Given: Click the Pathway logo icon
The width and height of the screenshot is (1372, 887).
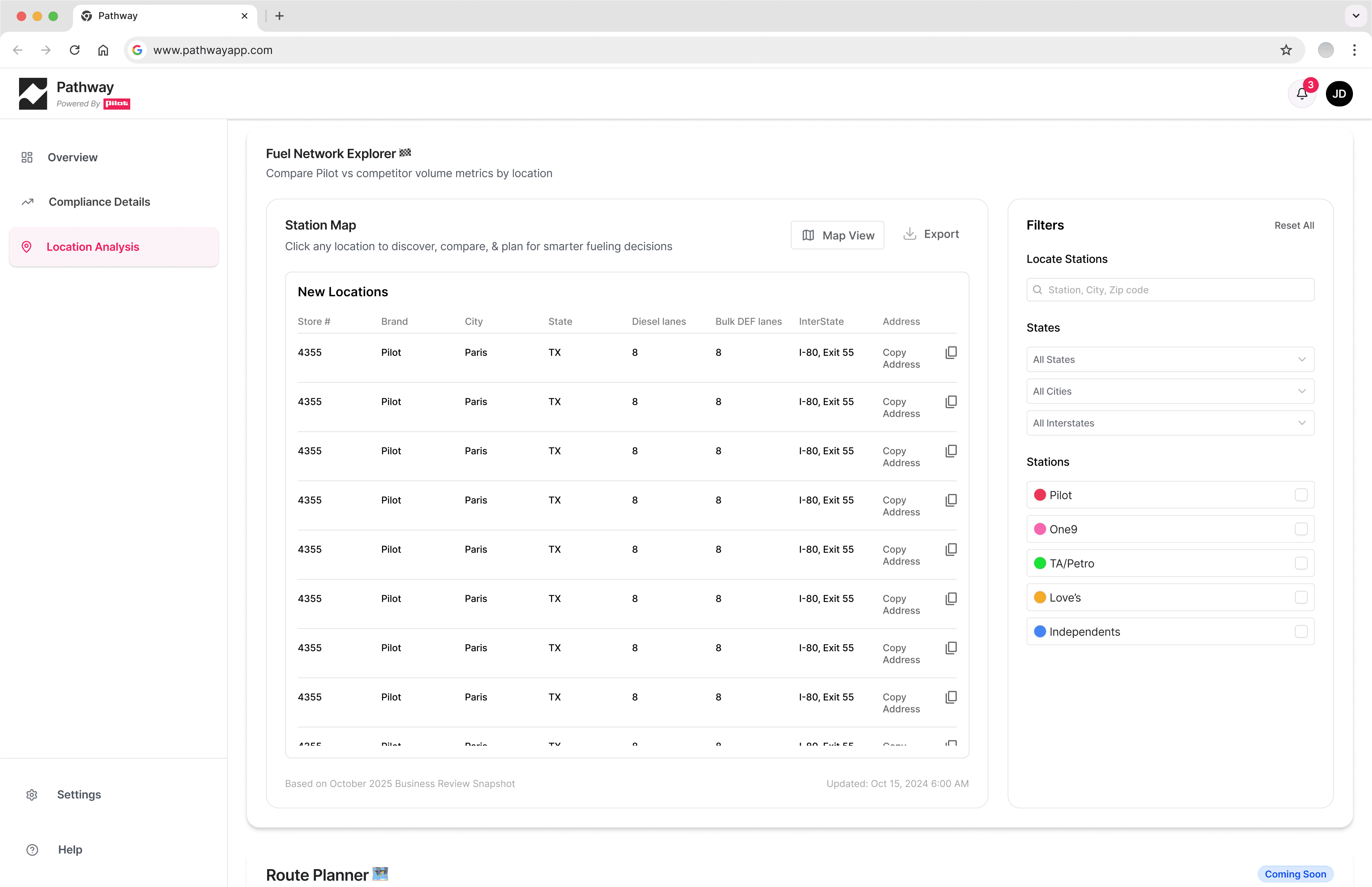Looking at the screenshot, I should click(x=33, y=94).
